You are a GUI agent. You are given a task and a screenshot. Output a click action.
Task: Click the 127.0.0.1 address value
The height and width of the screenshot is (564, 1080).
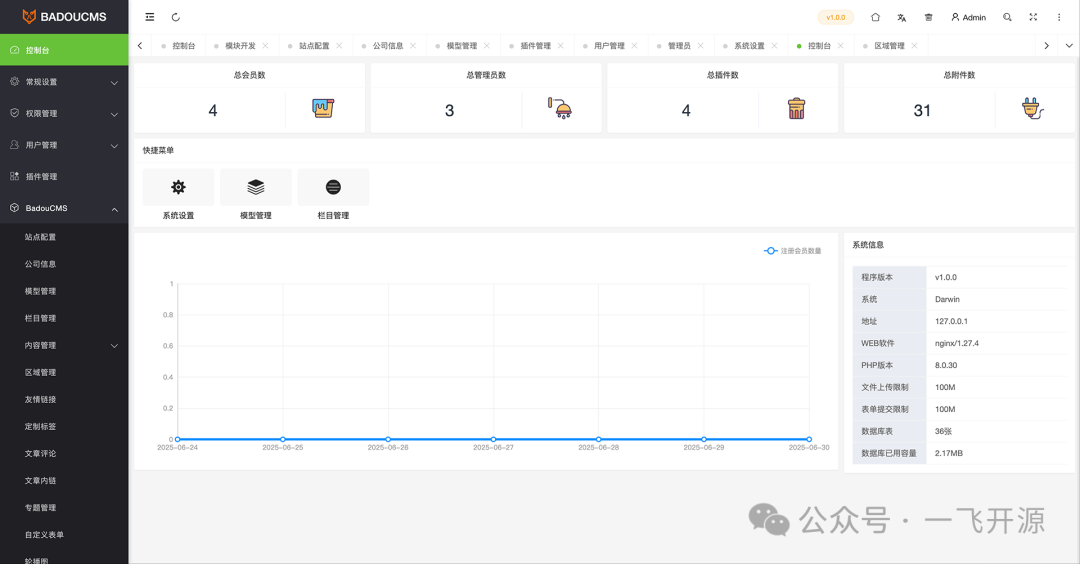[x=951, y=321]
